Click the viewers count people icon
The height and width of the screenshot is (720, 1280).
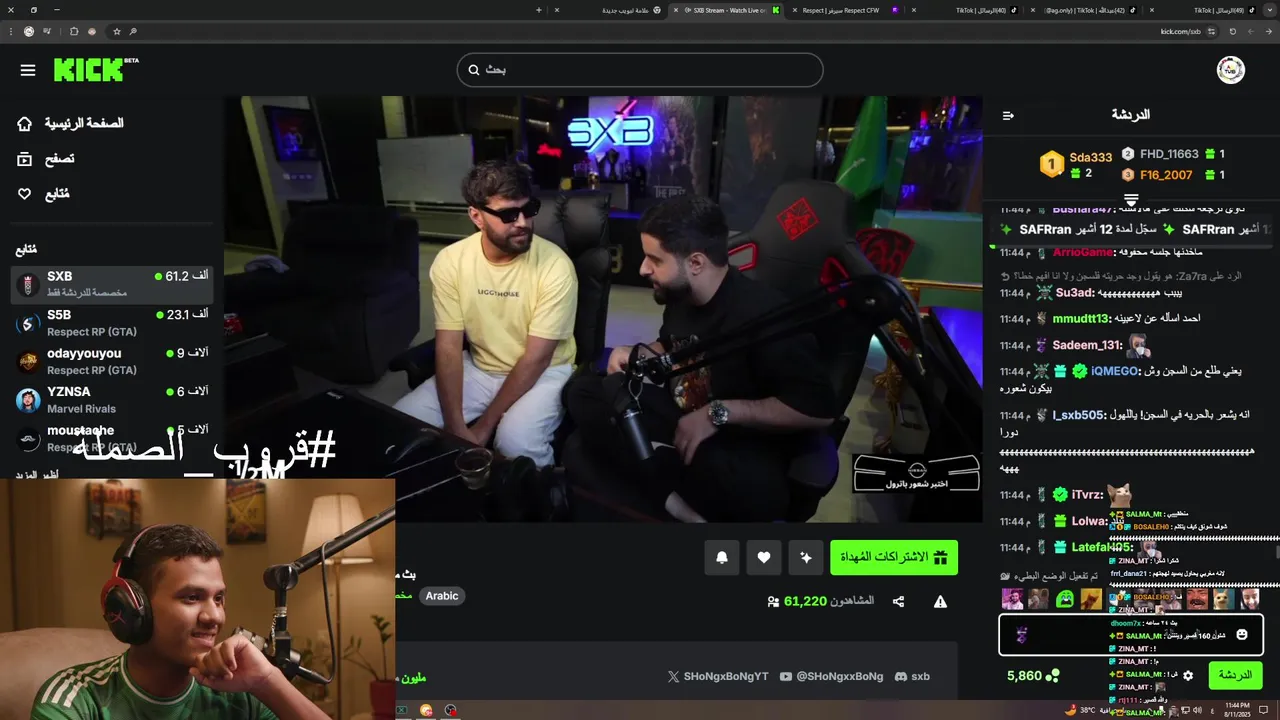773,601
